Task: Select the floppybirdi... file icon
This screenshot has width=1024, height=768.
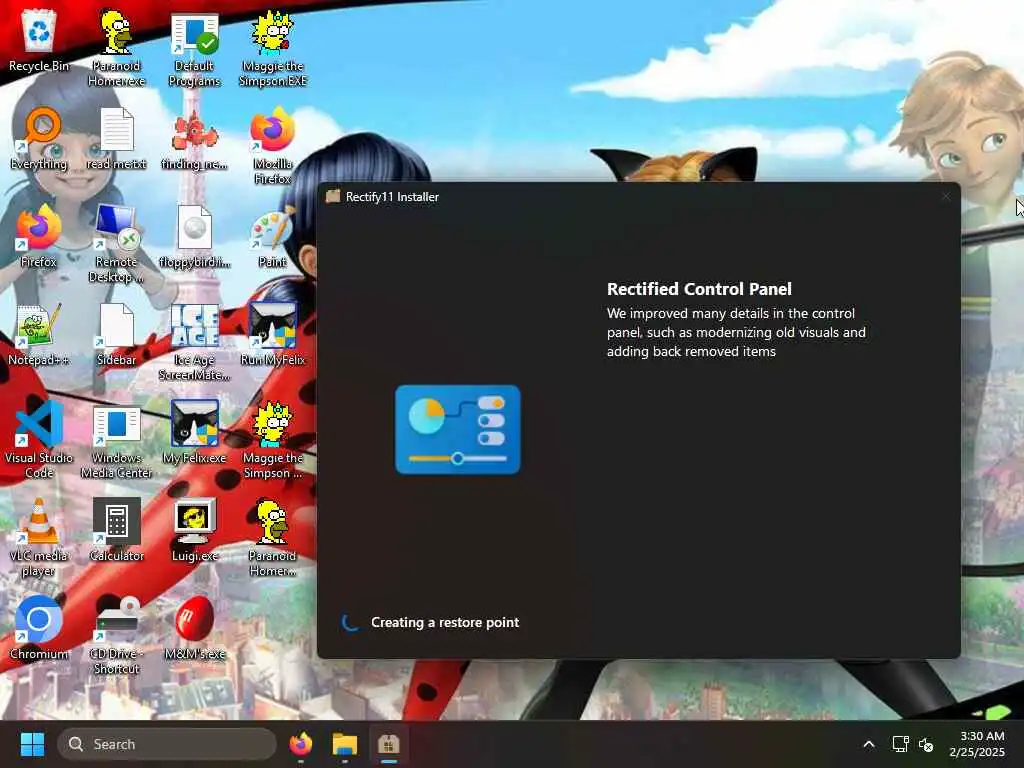Action: pos(195,236)
